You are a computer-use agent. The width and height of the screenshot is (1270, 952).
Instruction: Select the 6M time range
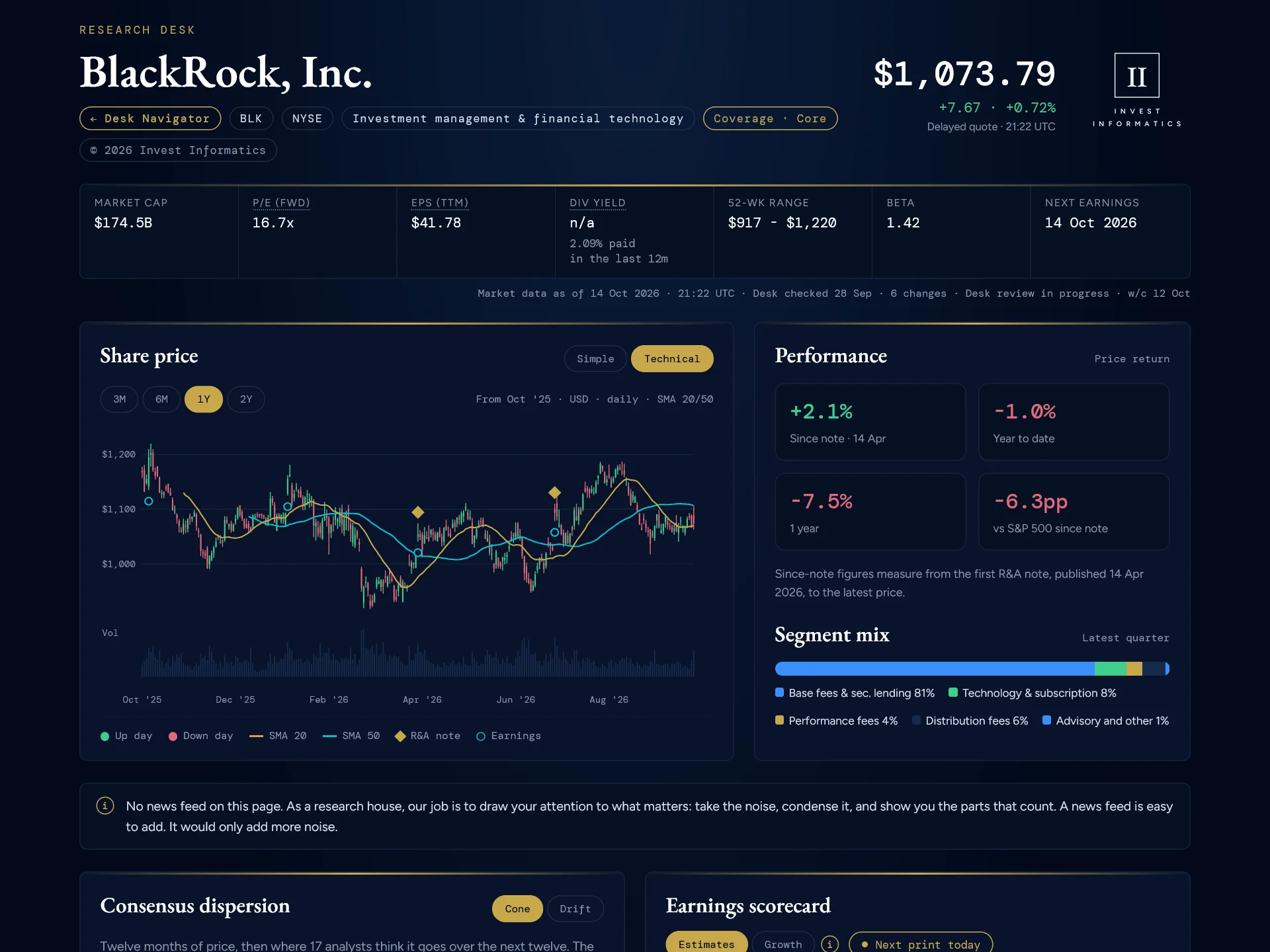[x=161, y=399]
